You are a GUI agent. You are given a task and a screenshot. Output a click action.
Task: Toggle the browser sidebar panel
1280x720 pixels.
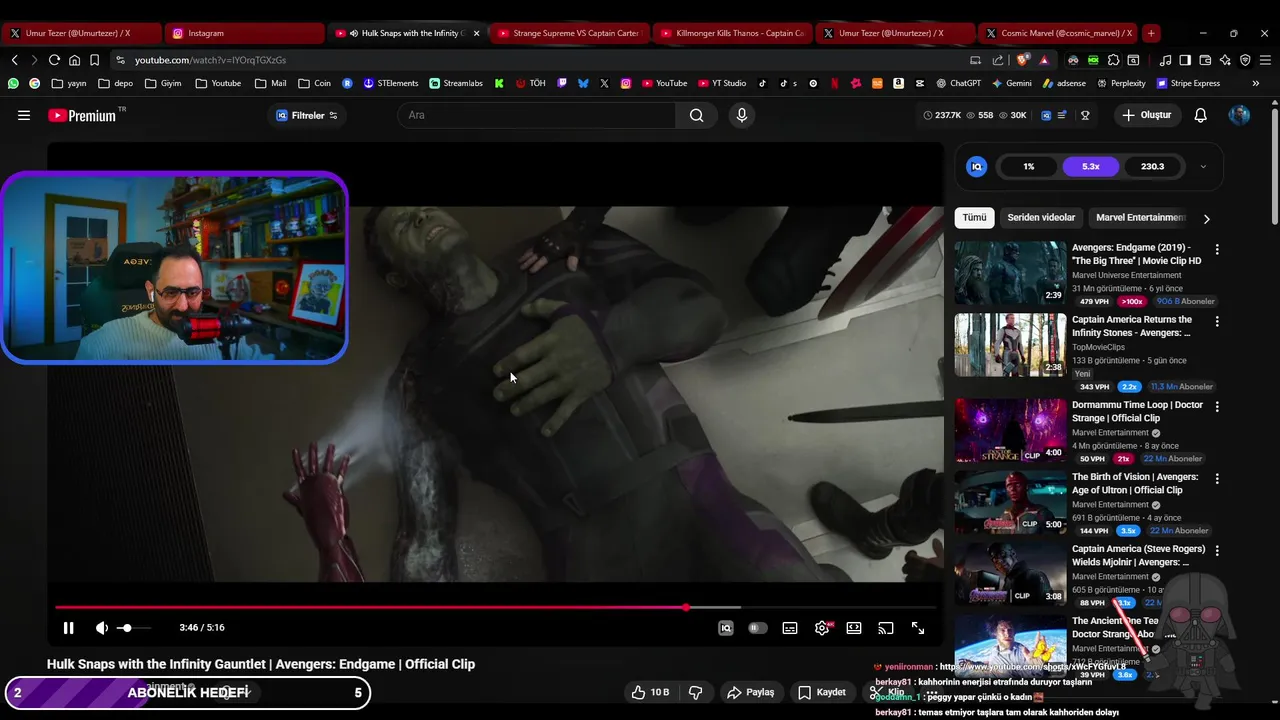pyautogui.click(x=1185, y=60)
